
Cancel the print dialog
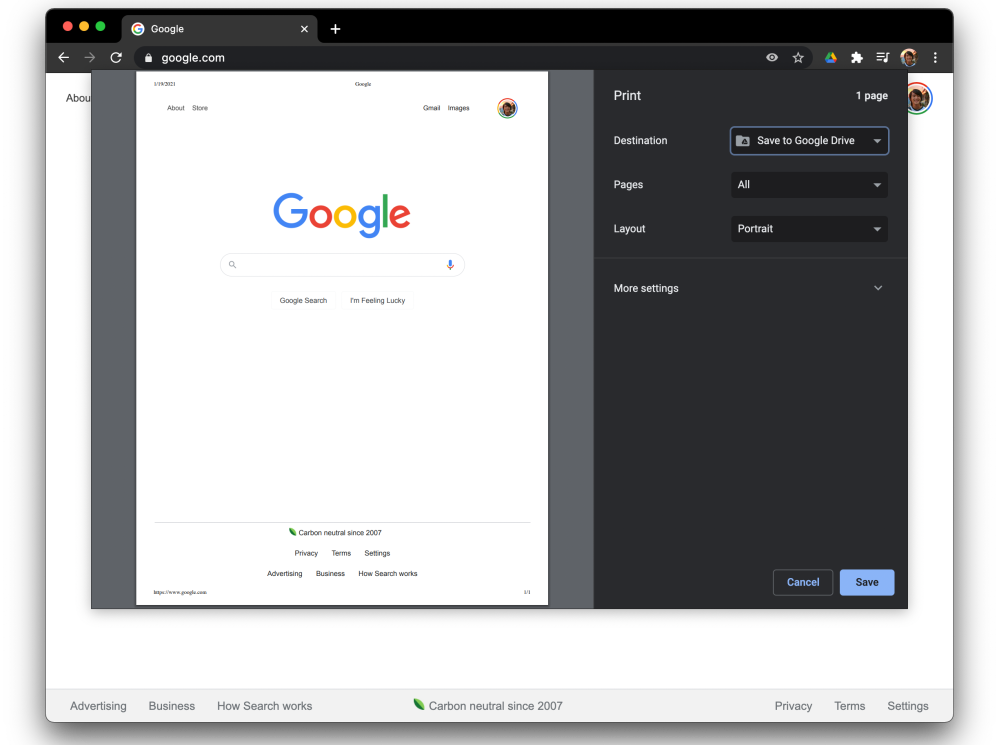(x=803, y=582)
